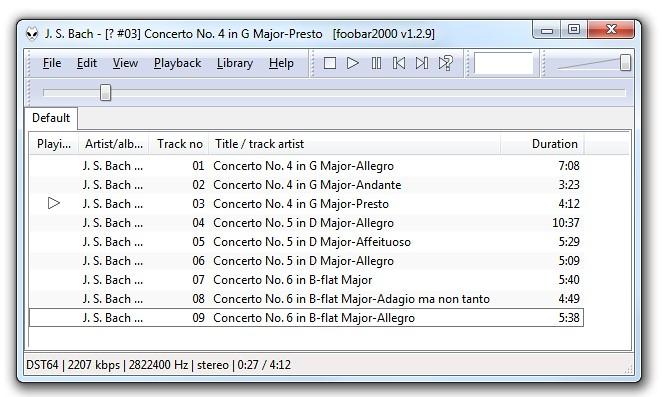Click the Stop playback button

(x=330, y=63)
